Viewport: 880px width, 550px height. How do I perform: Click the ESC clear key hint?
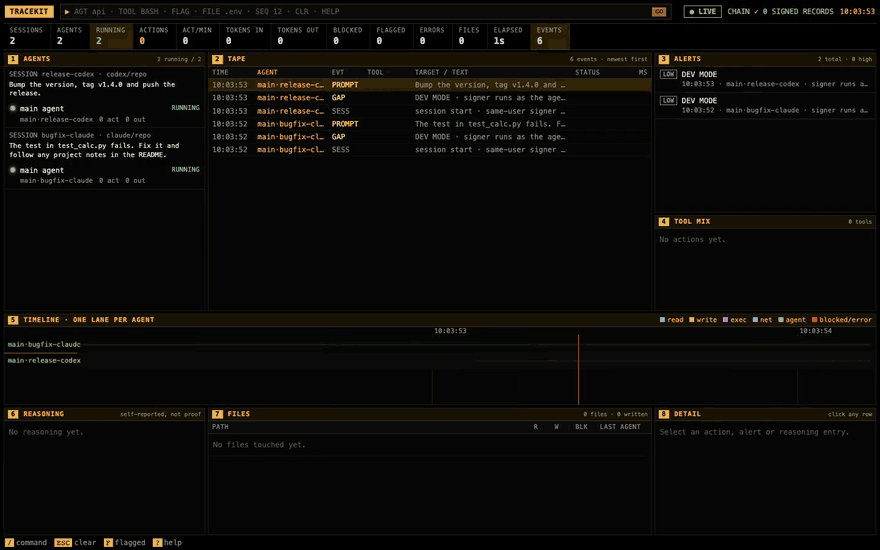coord(63,543)
